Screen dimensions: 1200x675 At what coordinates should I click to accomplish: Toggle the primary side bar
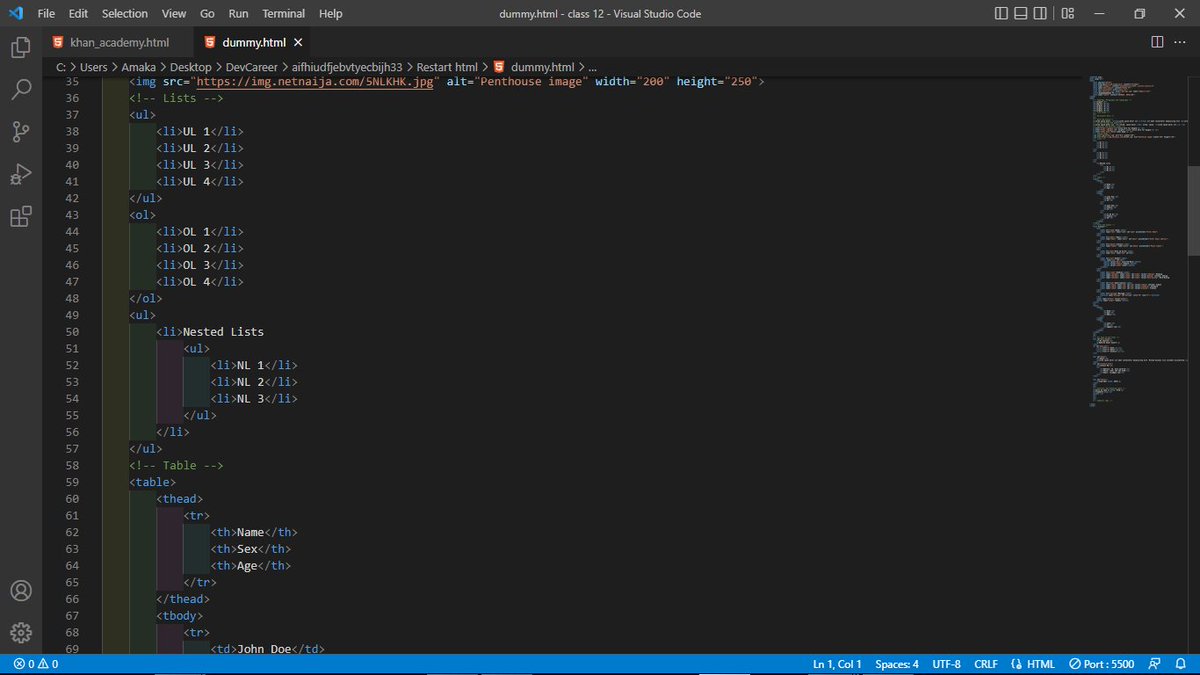pyautogui.click(x=1002, y=13)
